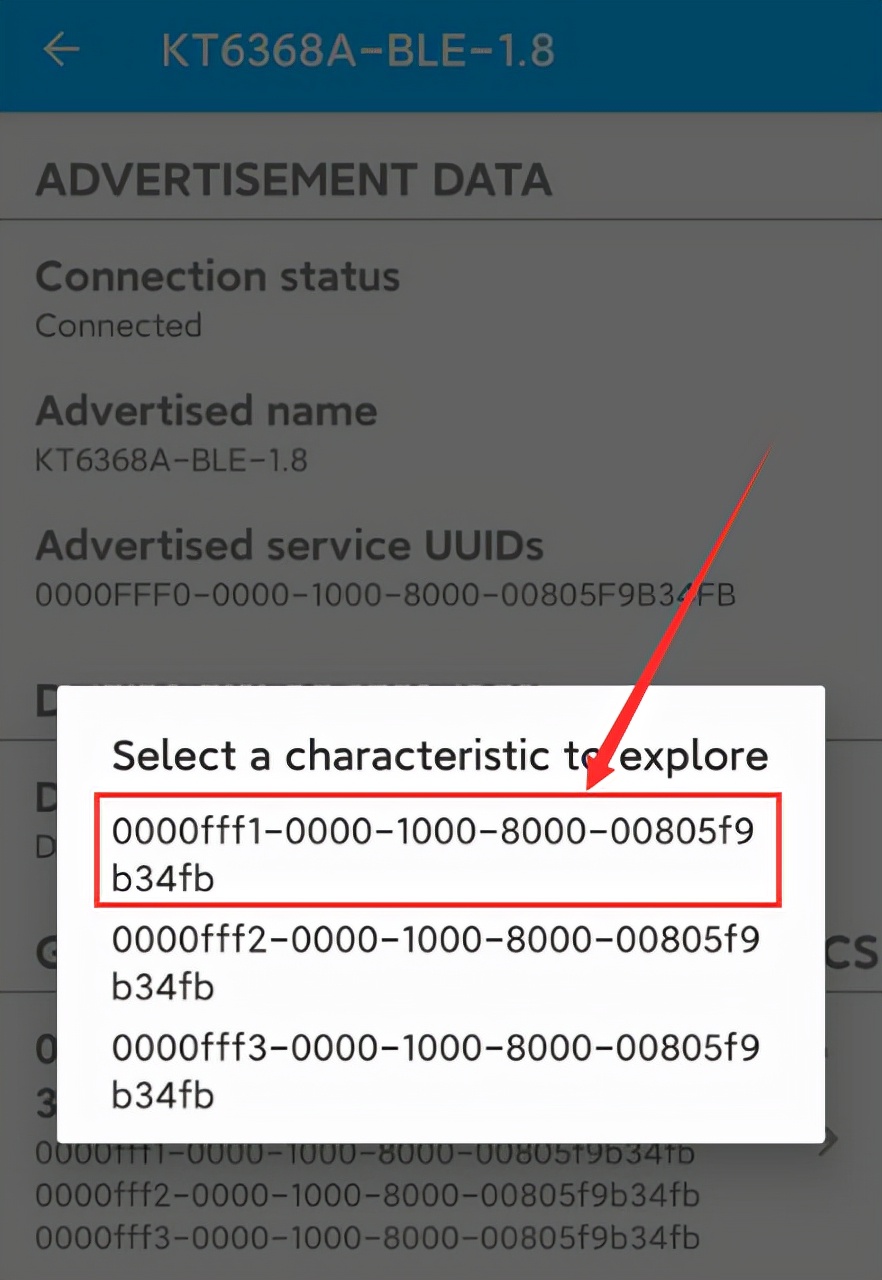The height and width of the screenshot is (1280, 882).
Task: Tap the background 0000fff1 list entry
Action: (365, 1154)
